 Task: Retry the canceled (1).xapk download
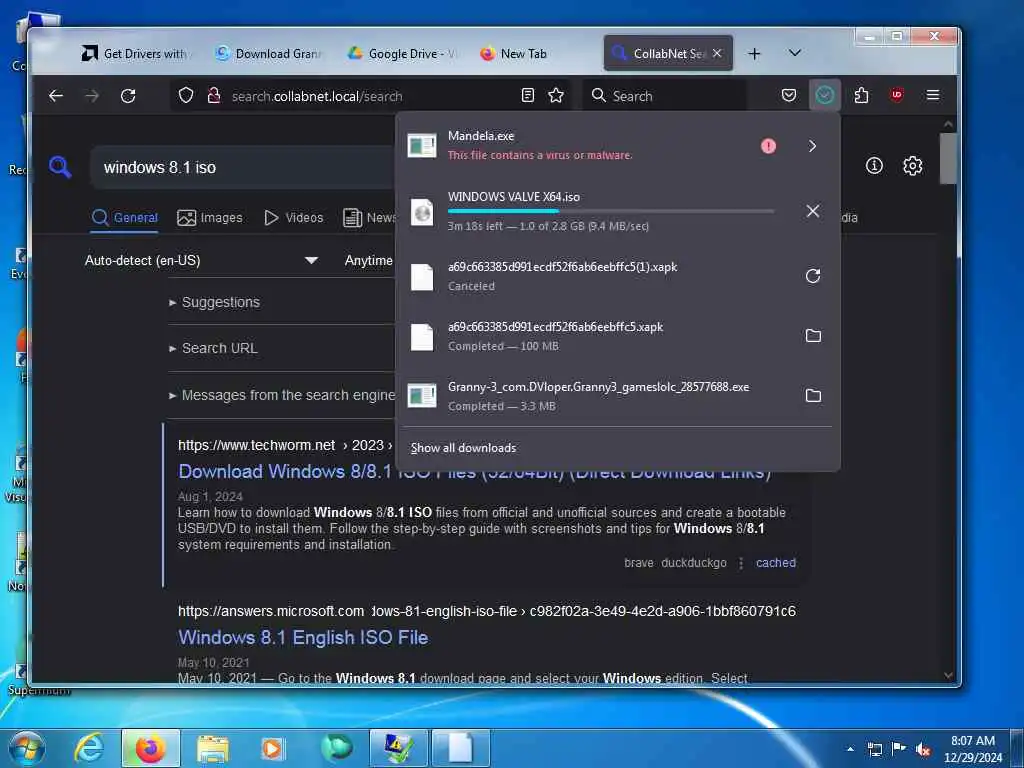pos(812,276)
